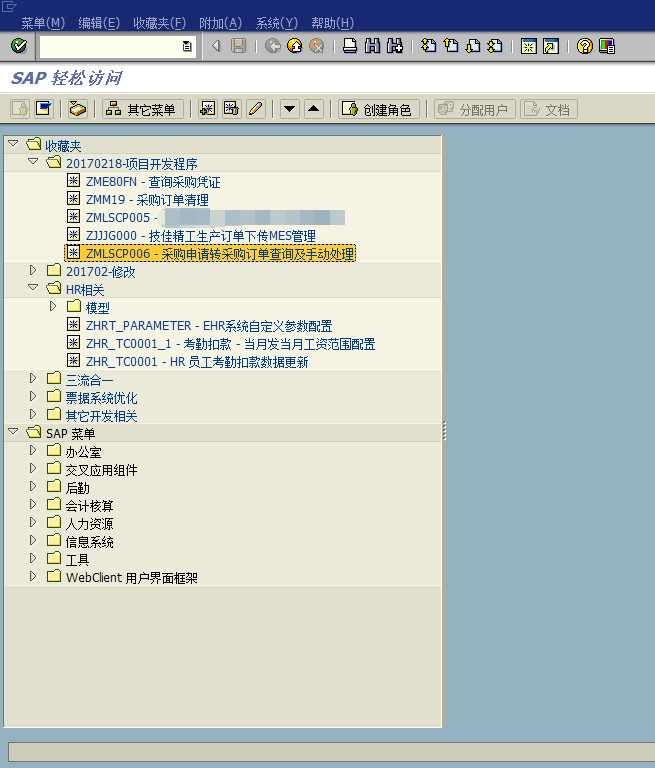
Task: Select ZHR_TC0001 HR 员工考勤扣款数据更新 entry
Action: [197, 362]
